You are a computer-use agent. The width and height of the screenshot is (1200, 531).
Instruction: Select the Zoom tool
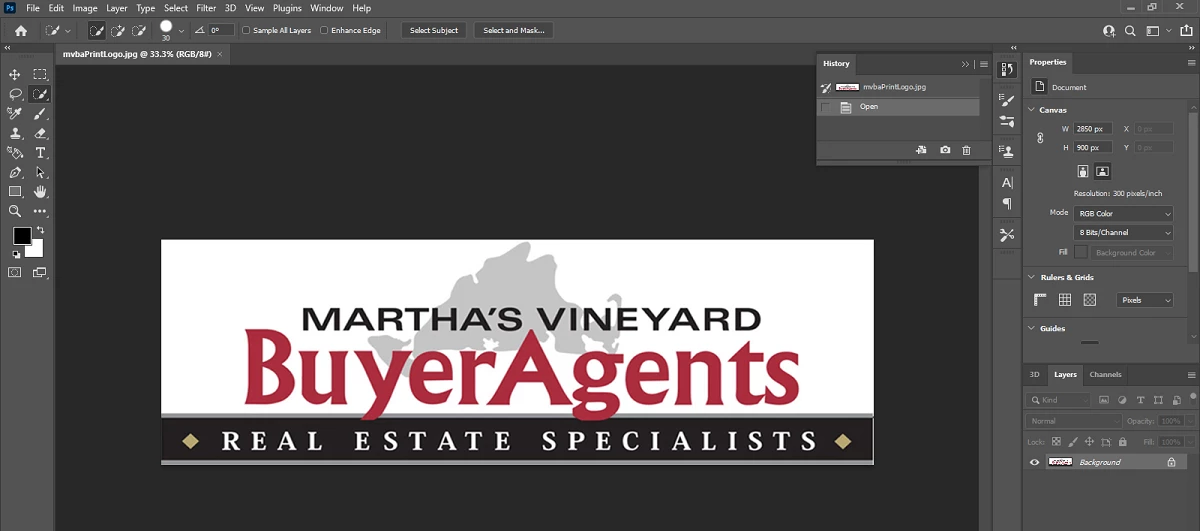coord(15,211)
